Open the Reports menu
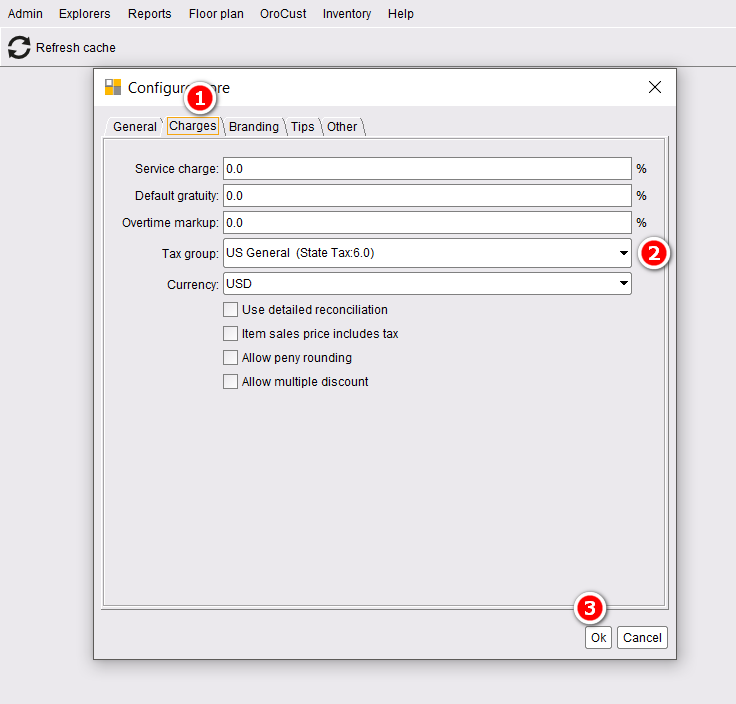The image size is (736, 704). [x=150, y=14]
